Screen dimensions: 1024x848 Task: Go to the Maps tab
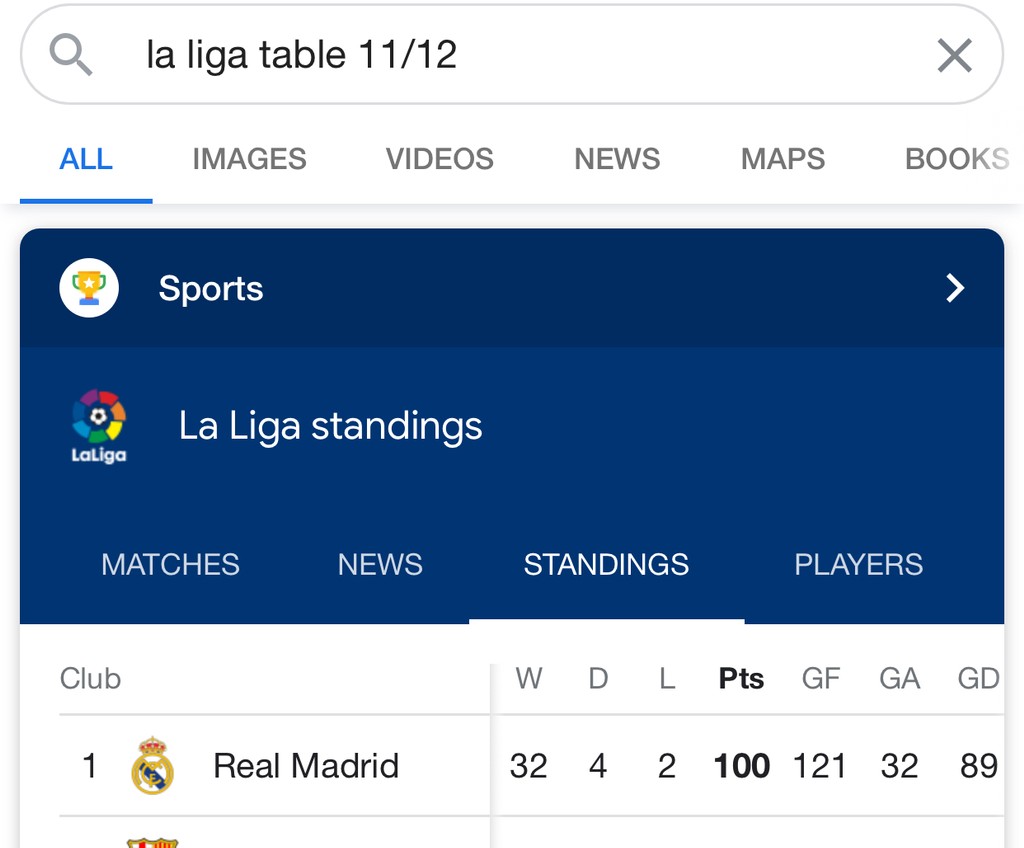783,159
